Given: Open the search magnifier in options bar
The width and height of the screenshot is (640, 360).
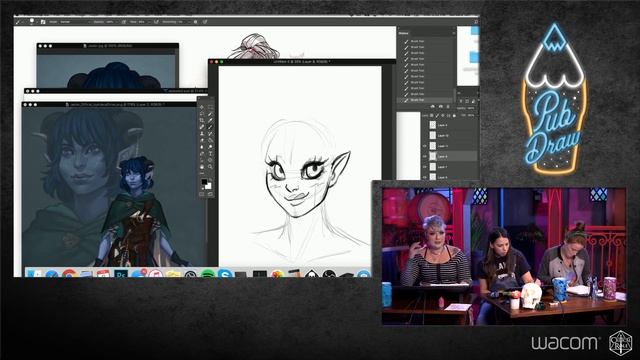Looking at the screenshot, I should [x=476, y=21].
